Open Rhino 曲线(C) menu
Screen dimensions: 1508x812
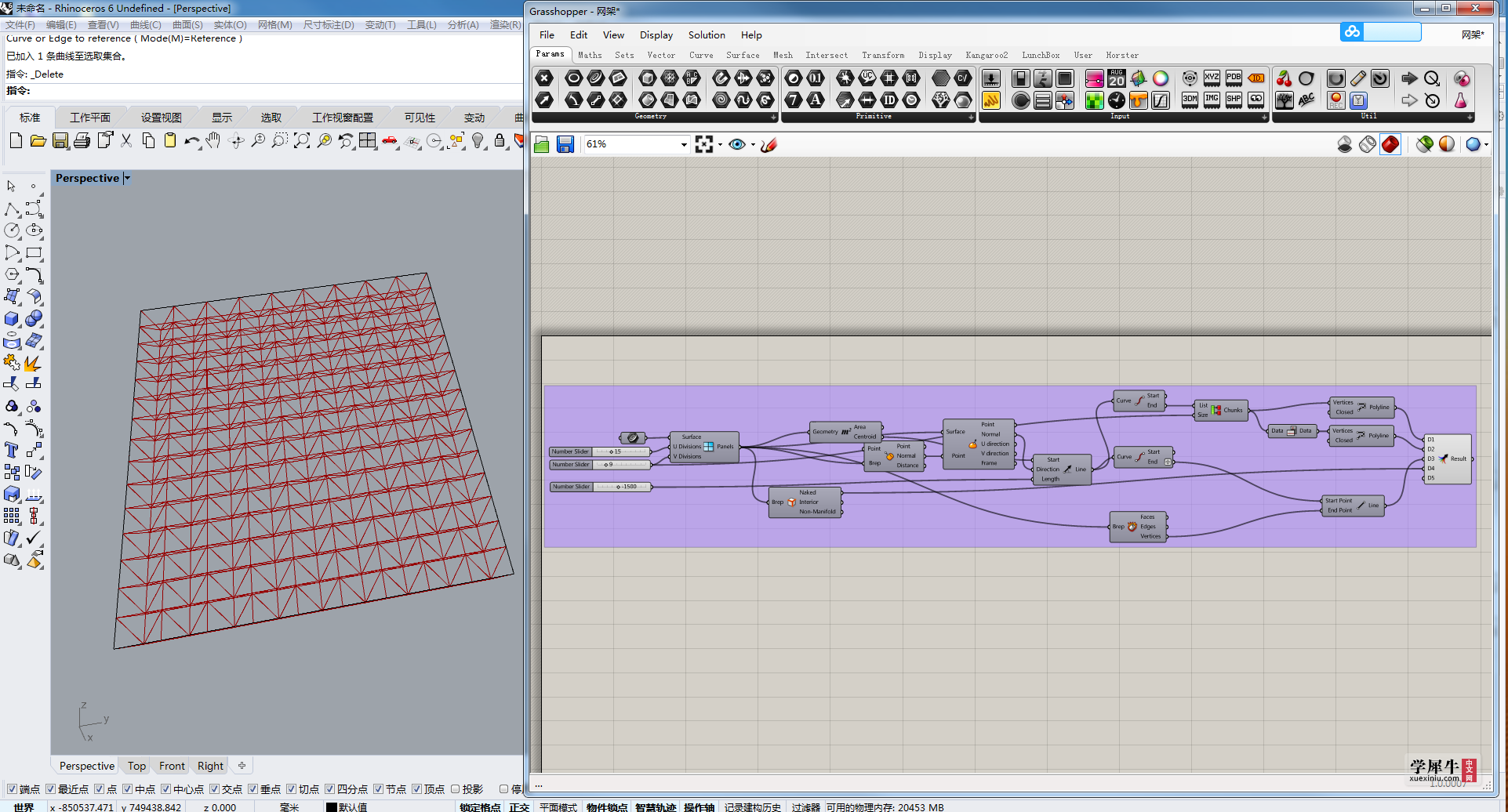145,24
